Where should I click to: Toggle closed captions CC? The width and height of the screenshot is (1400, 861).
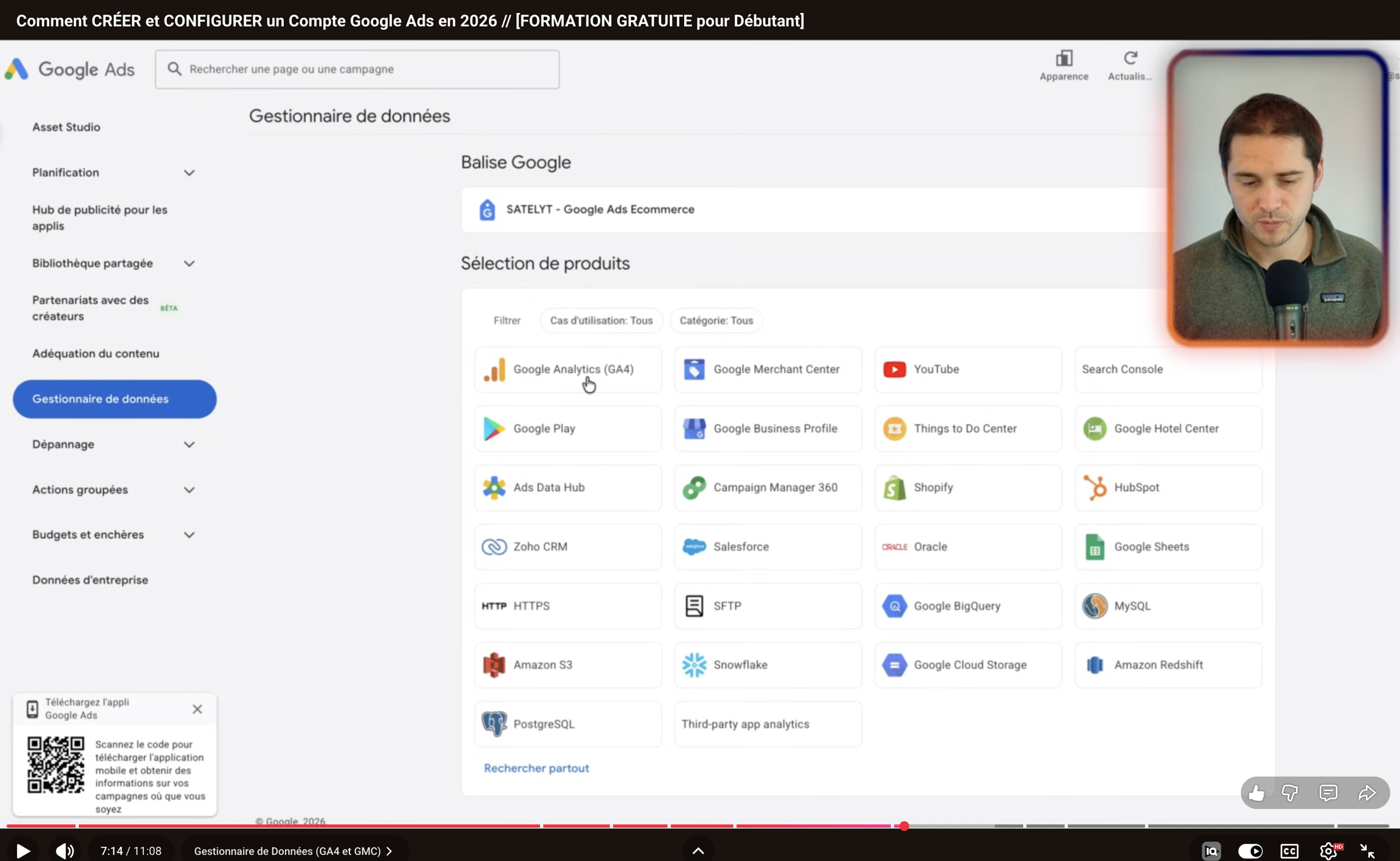coord(1289,851)
